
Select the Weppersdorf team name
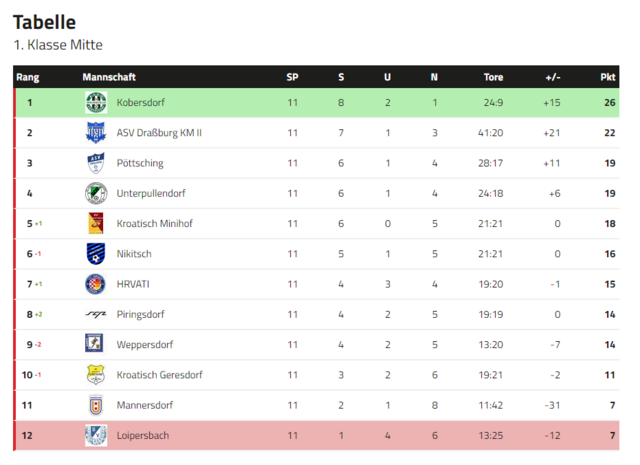click(145, 344)
